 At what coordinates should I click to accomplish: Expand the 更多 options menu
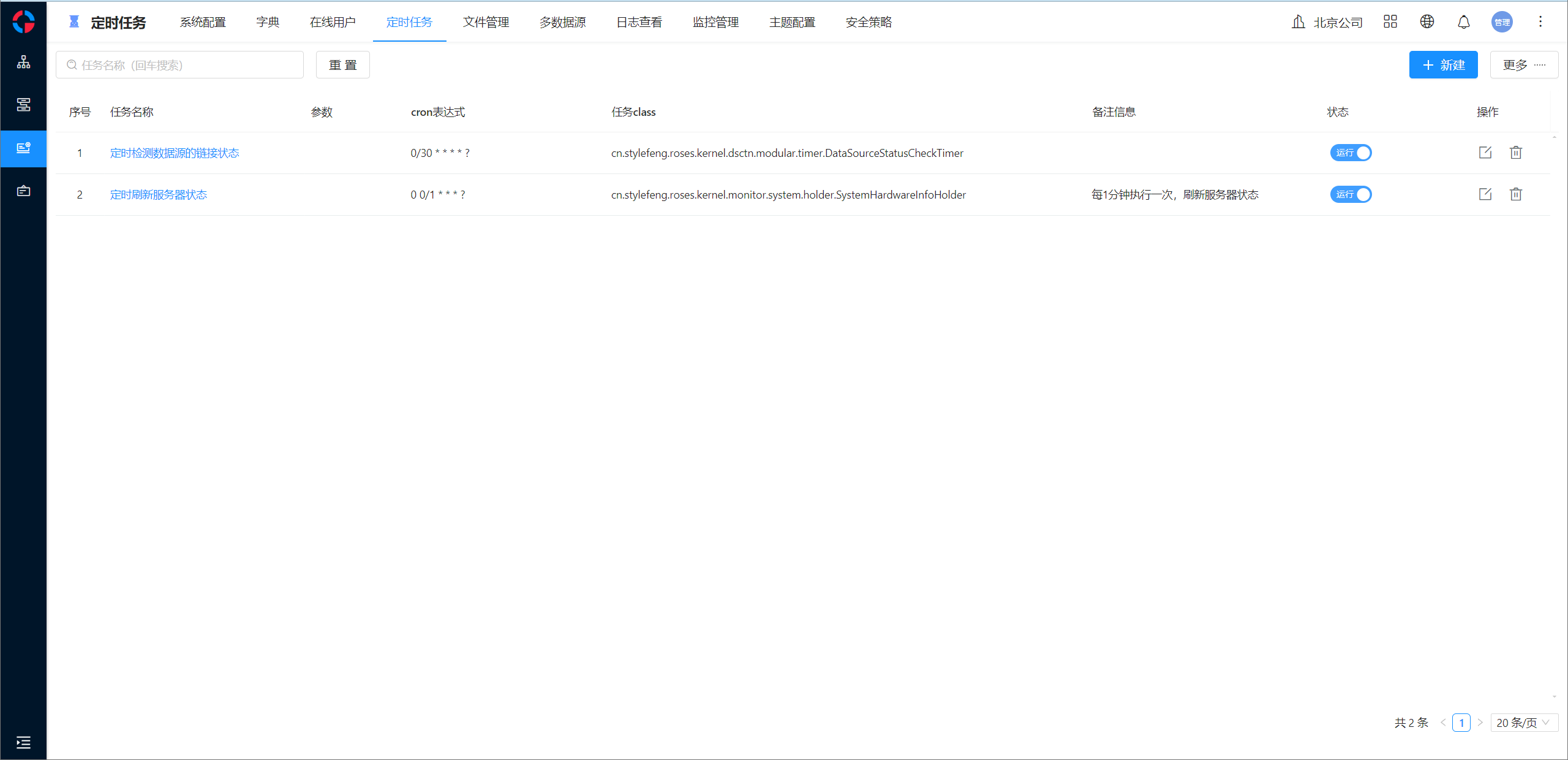[1524, 65]
